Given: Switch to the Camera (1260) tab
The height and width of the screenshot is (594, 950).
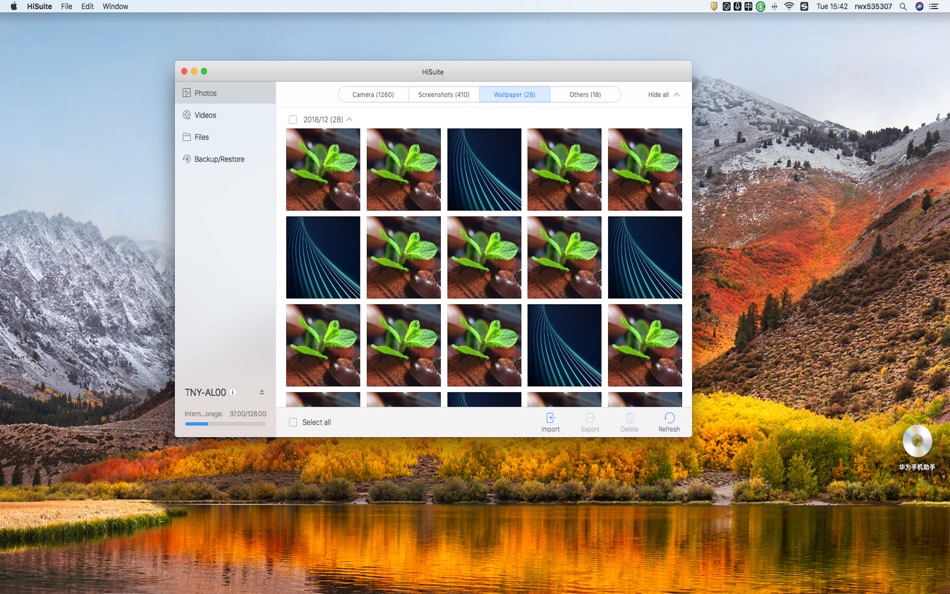Looking at the screenshot, I should (x=373, y=95).
